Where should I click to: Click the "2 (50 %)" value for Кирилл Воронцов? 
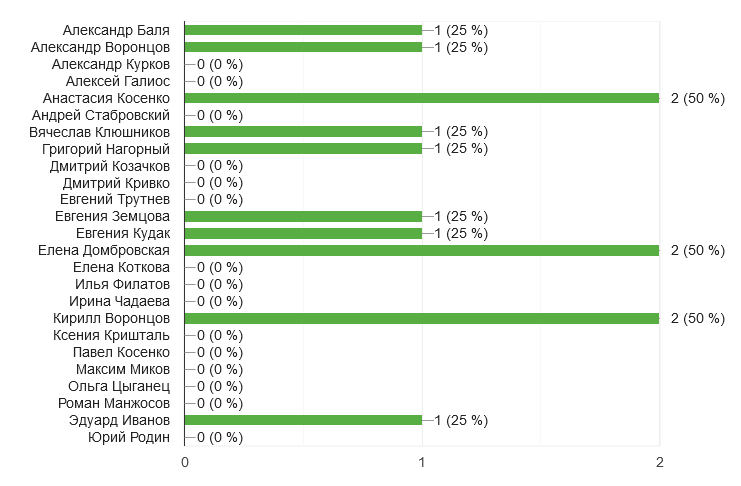coord(698,318)
